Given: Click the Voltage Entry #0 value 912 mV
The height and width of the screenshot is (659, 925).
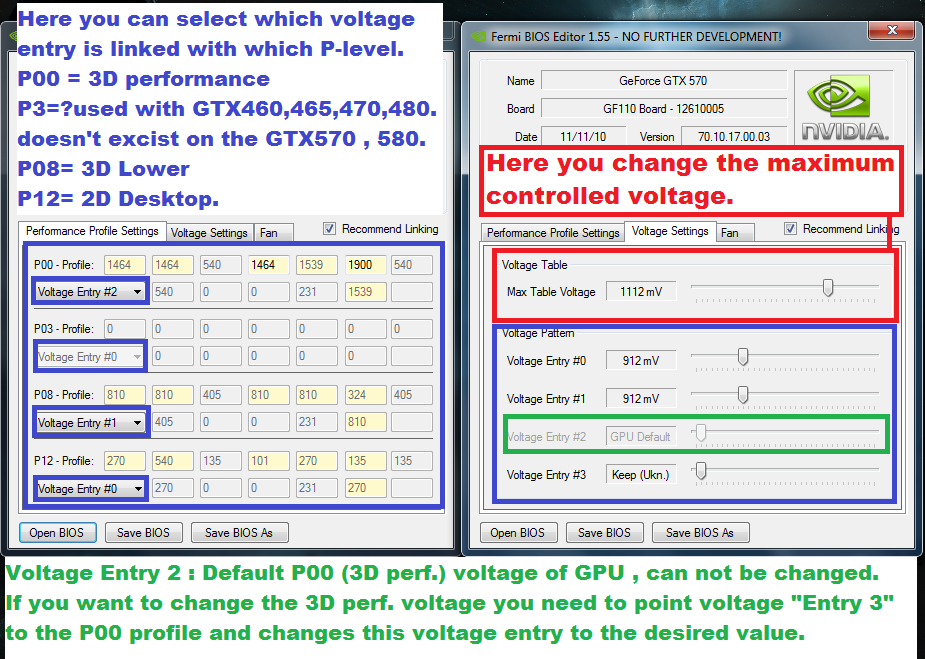Looking at the screenshot, I should pos(641,360).
